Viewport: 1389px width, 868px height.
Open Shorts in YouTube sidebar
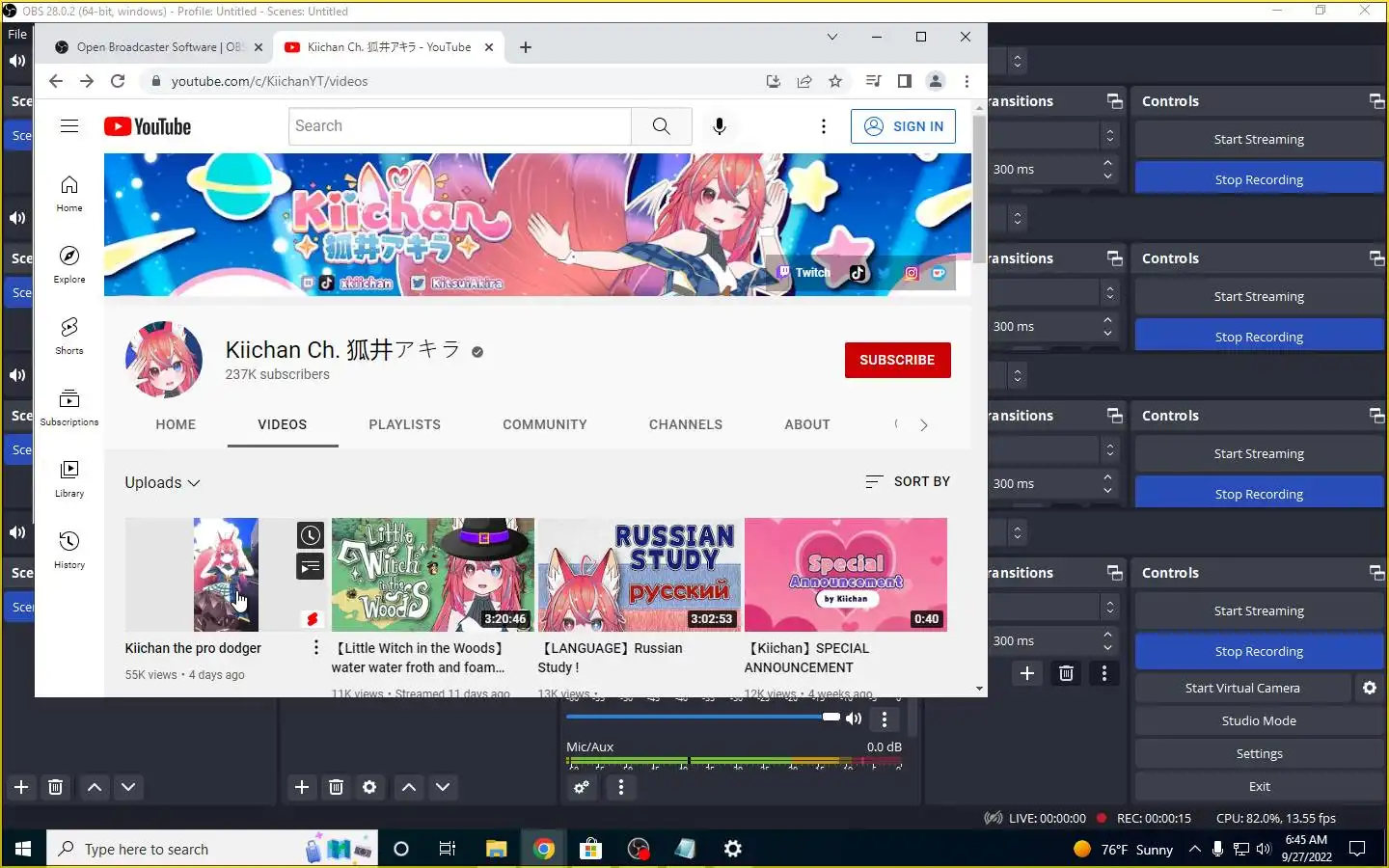69,336
